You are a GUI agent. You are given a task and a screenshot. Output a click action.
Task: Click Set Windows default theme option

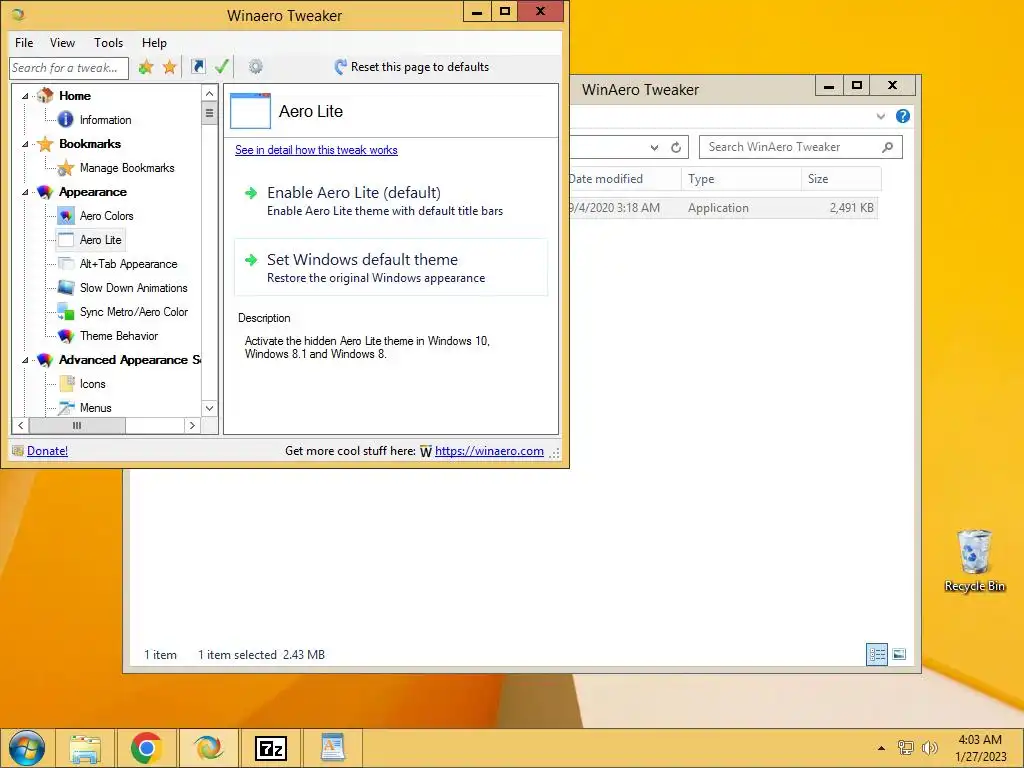click(391, 268)
